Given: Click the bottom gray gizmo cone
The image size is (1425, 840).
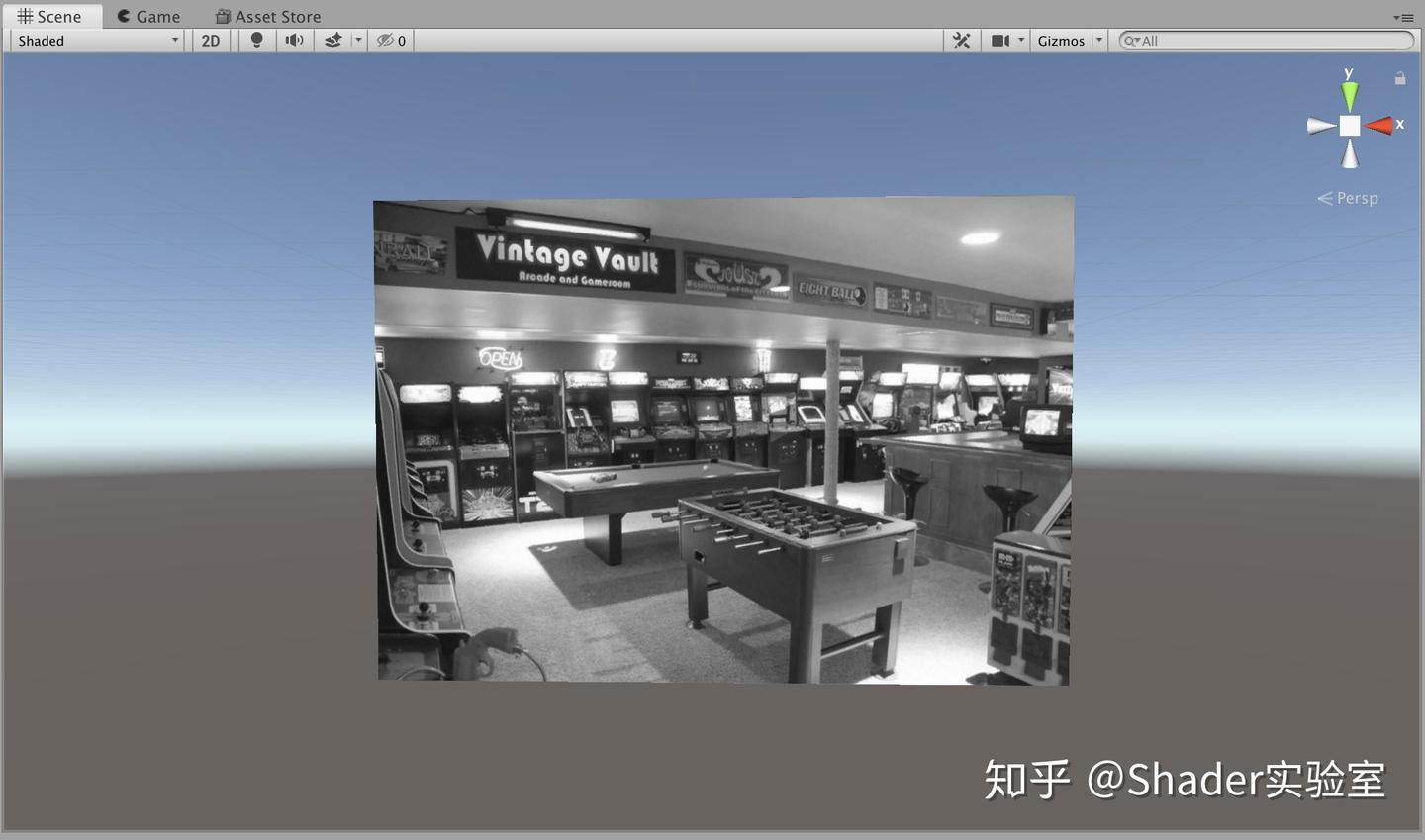Looking at the screenshot, I should point(1350,153).
